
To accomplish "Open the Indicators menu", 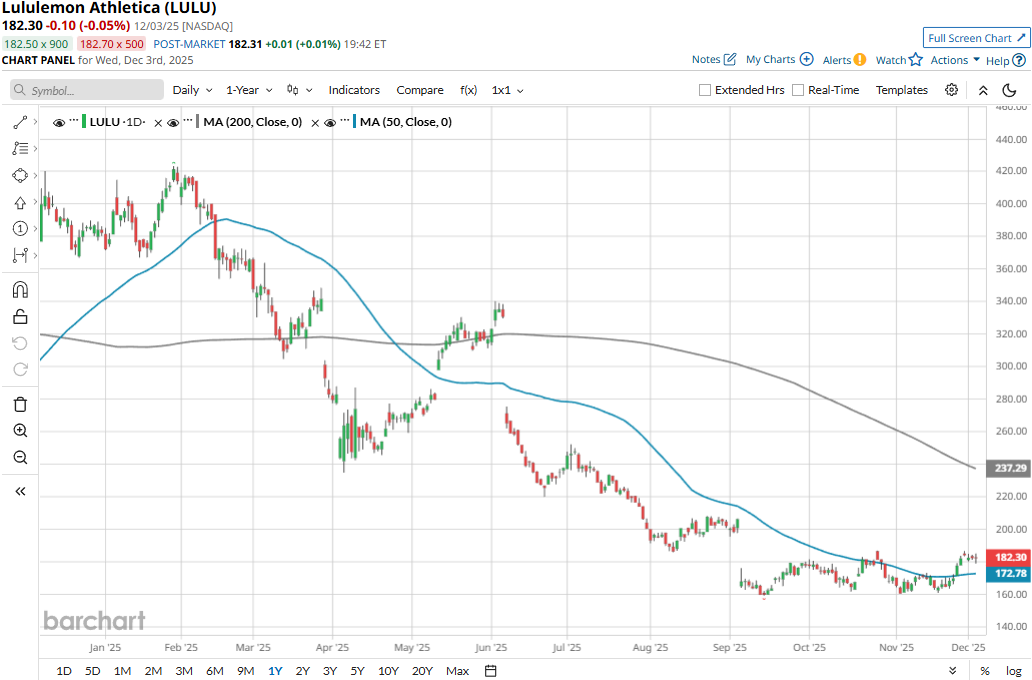I will 354,90.
